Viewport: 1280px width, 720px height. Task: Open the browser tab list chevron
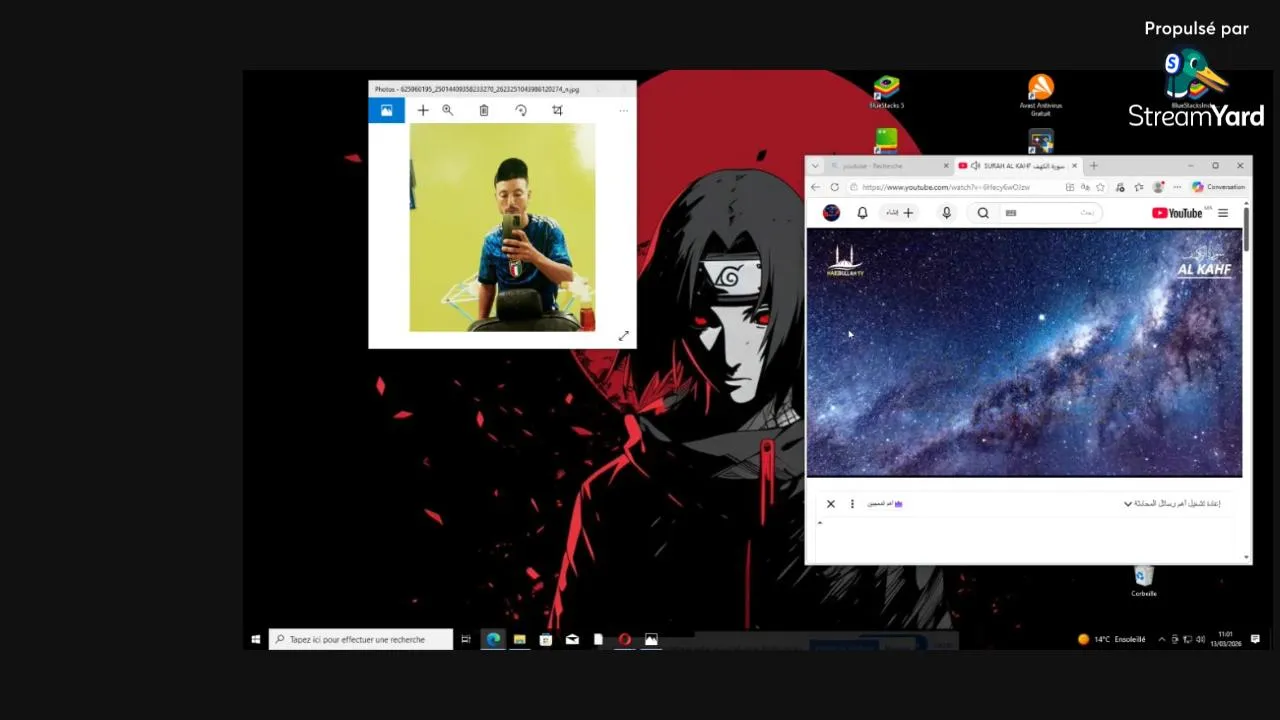coord(815,166)
